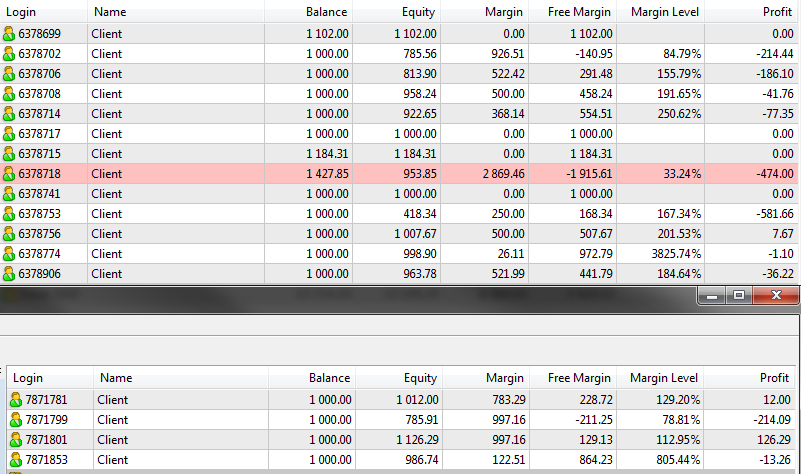Sort lower table by Free Margin header

[x=573, y=378]
